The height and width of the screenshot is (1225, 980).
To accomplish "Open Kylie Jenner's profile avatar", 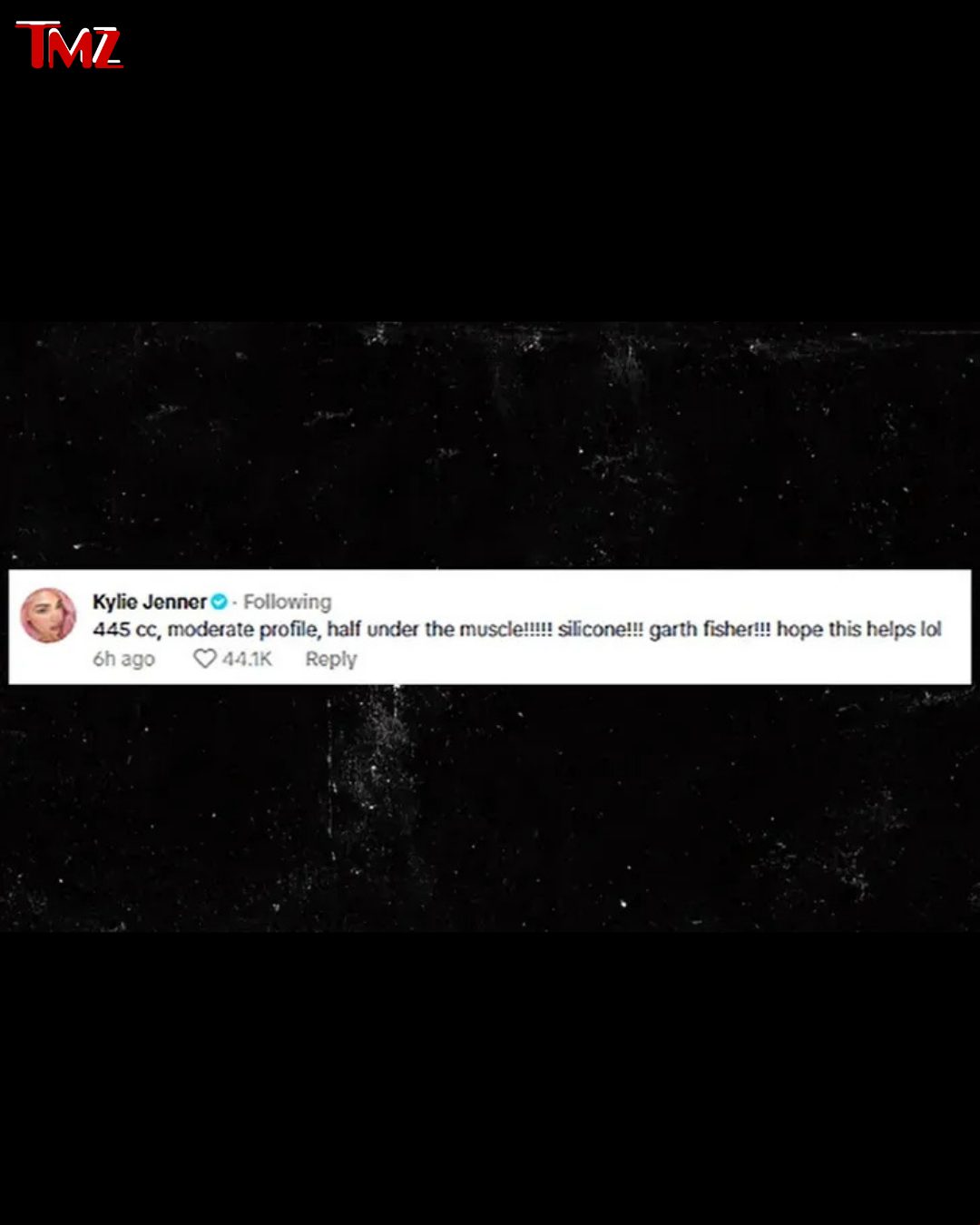I will coord(48,615).
